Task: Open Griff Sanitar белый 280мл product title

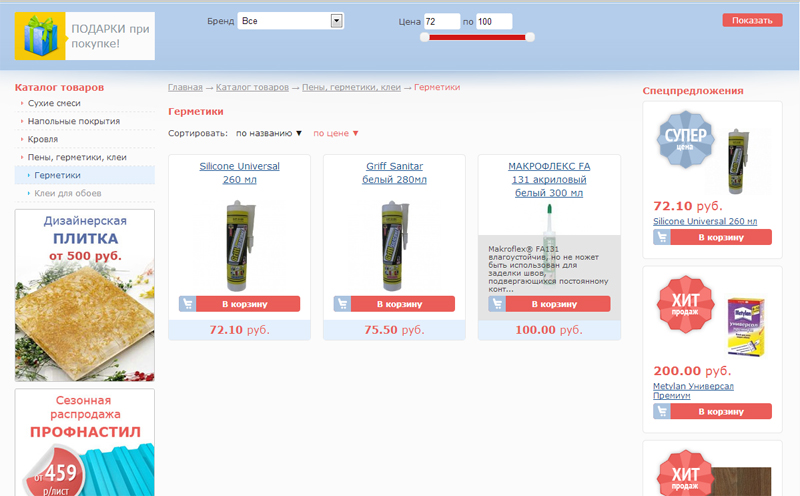Action: [x=394, y=173]
